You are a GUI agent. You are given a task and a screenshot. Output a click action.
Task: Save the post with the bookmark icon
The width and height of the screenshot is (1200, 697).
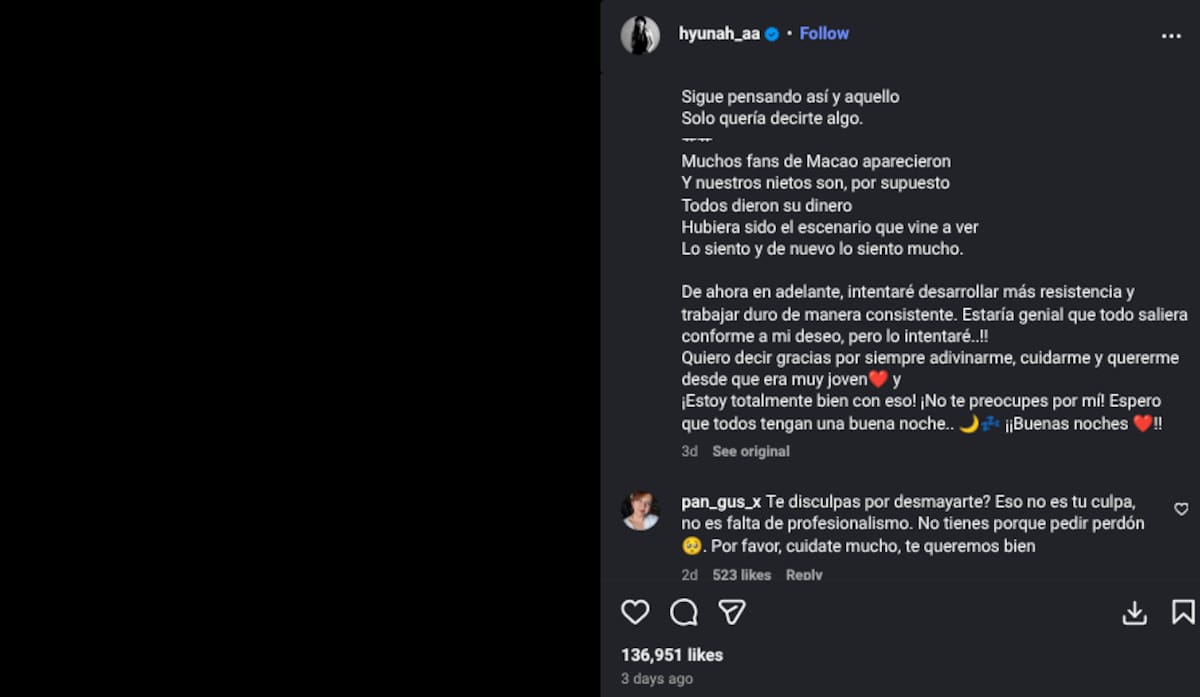coord(1185,611)
